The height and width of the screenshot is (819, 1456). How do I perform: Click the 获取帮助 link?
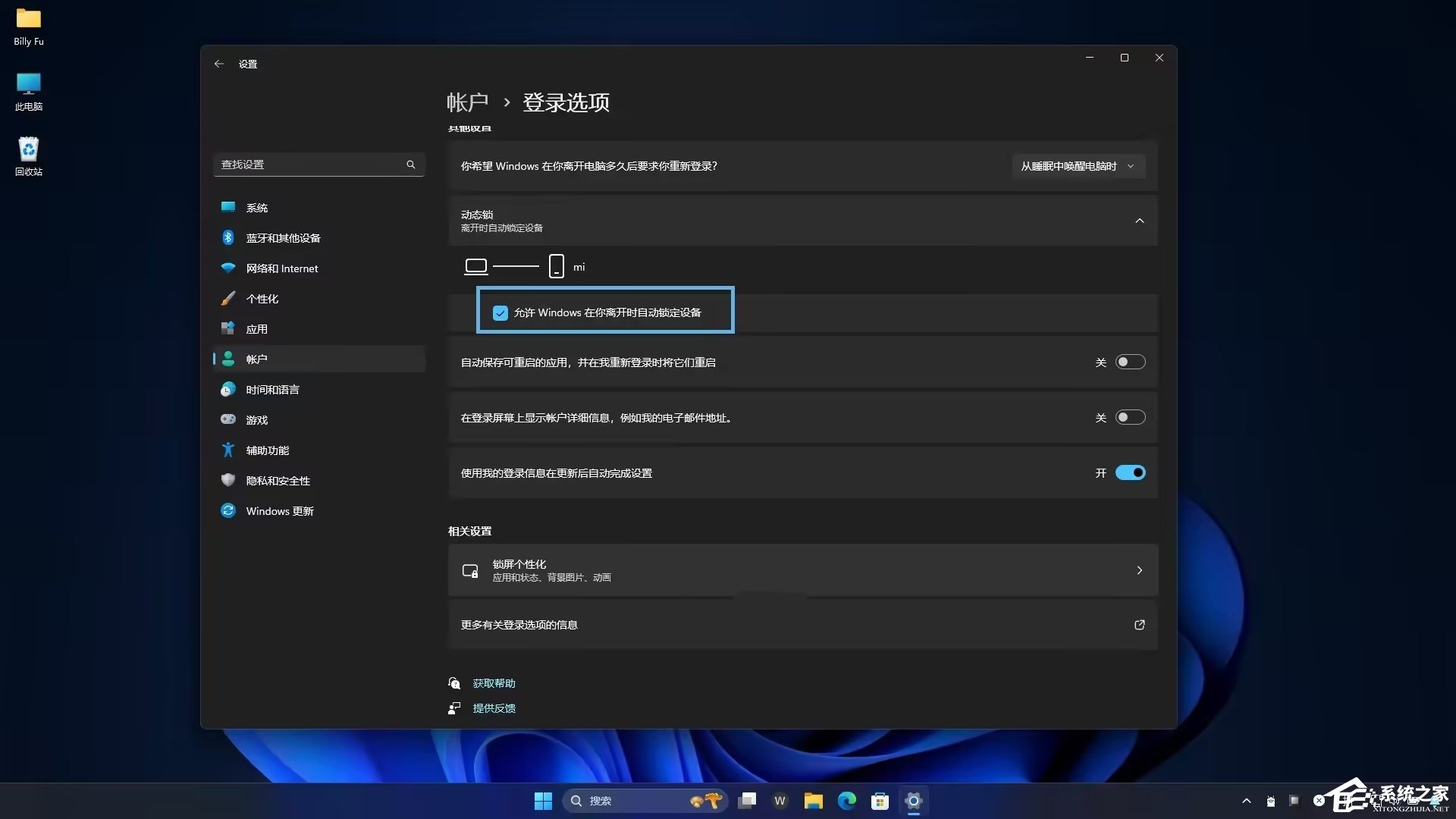(x=493, y=682)
